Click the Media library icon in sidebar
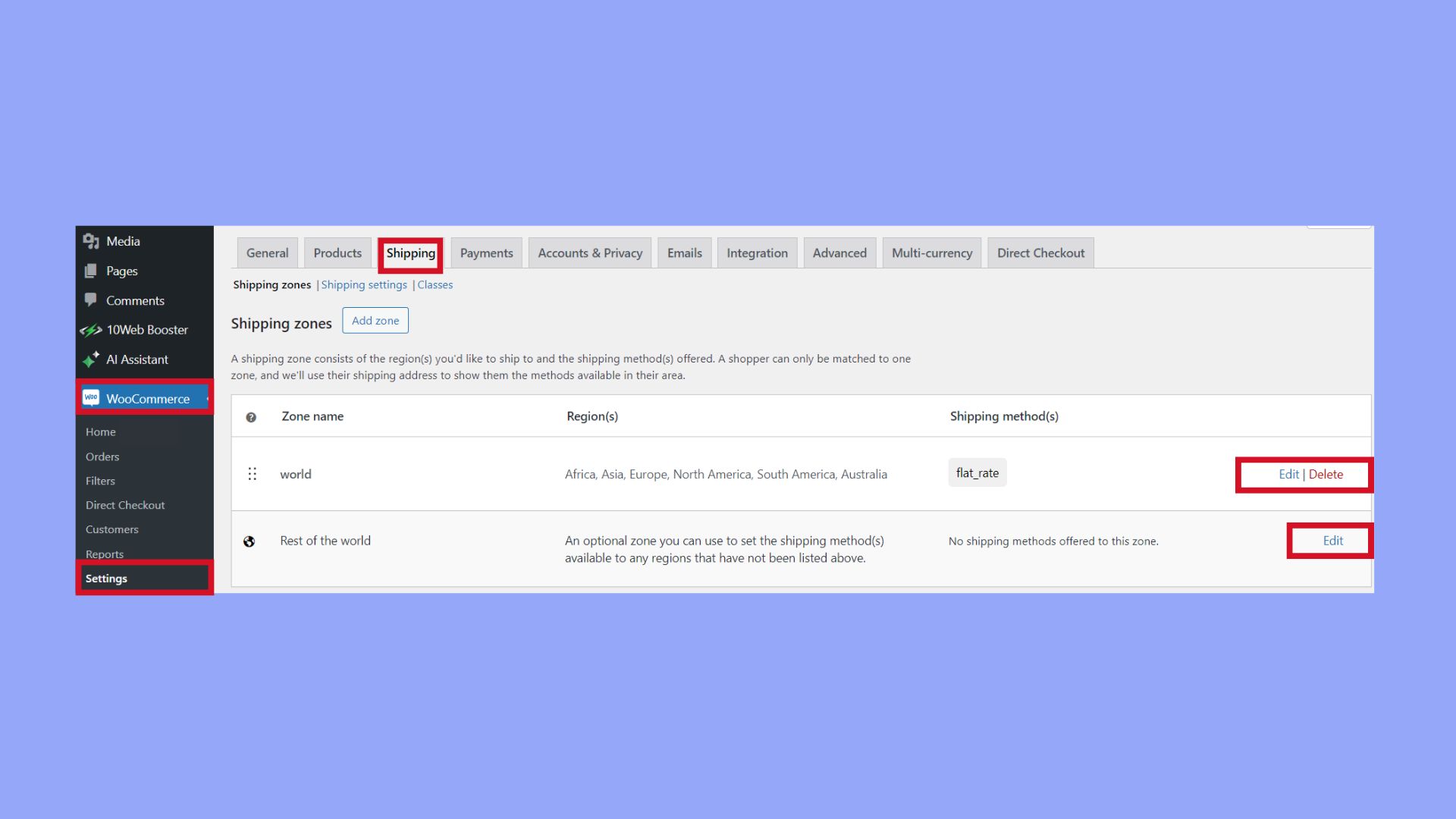 pos(91,240)
